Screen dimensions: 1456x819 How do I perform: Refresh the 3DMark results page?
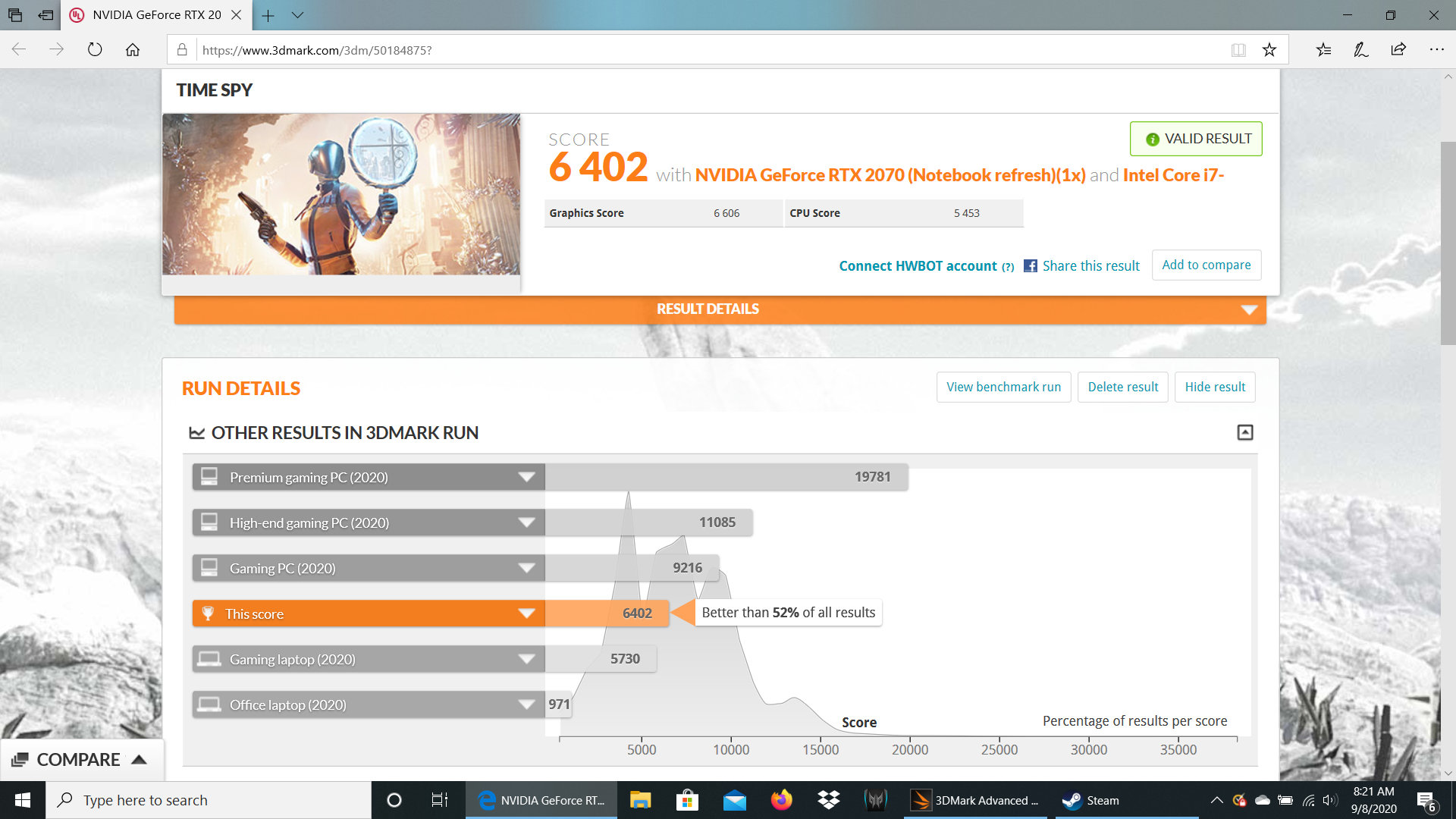click(95, 50)
